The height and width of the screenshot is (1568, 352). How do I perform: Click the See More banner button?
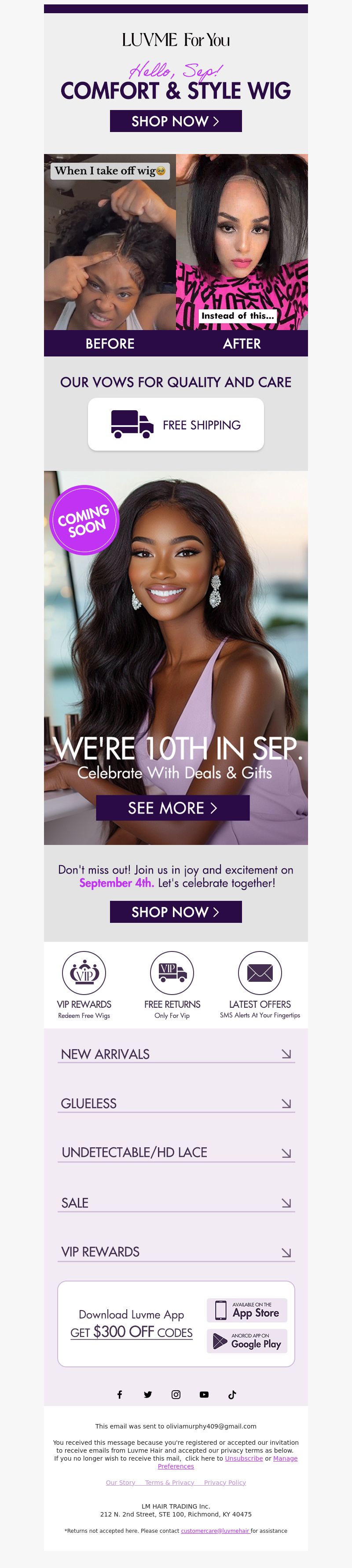[173, 808]
